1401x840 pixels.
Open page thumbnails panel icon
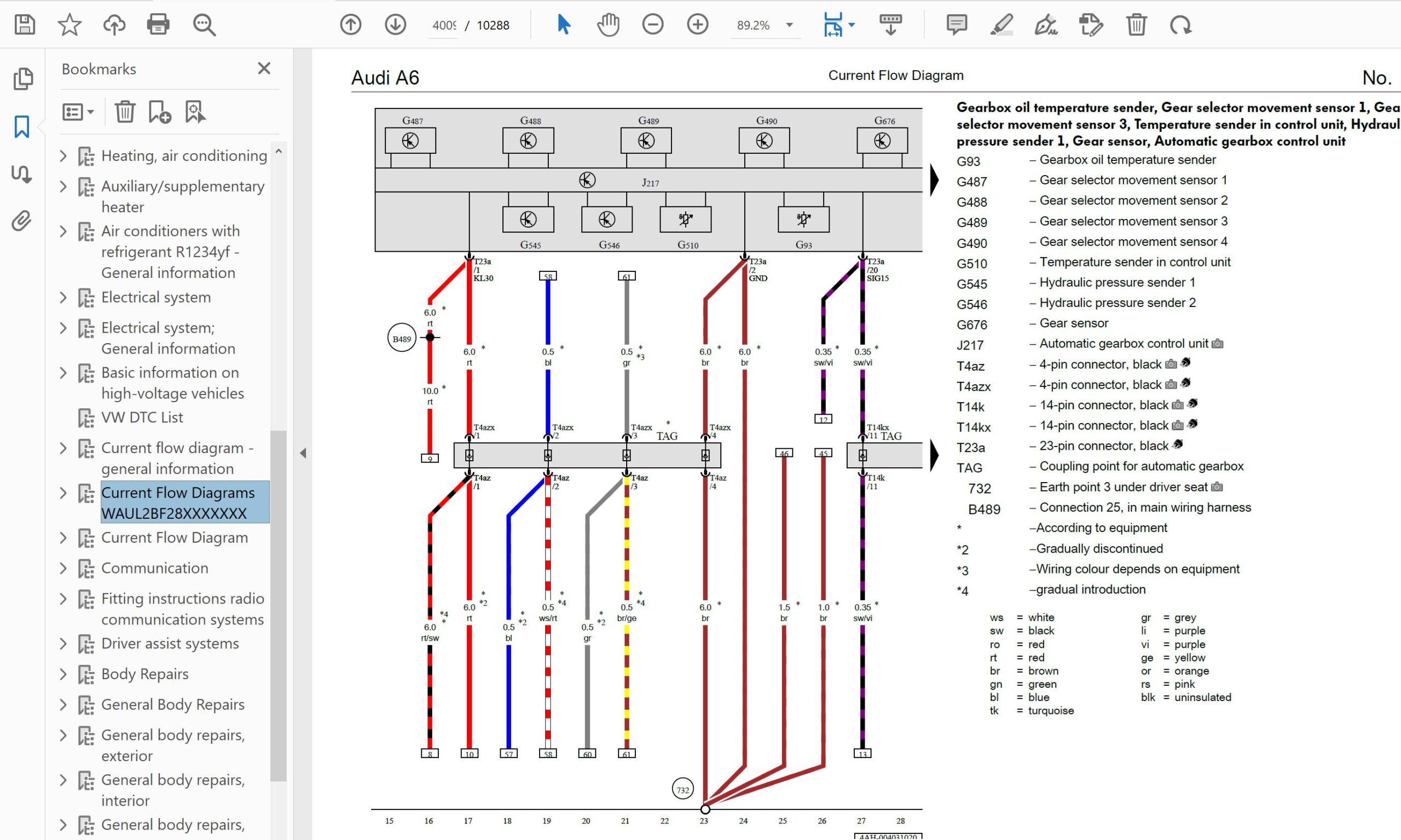coord(22,79)
